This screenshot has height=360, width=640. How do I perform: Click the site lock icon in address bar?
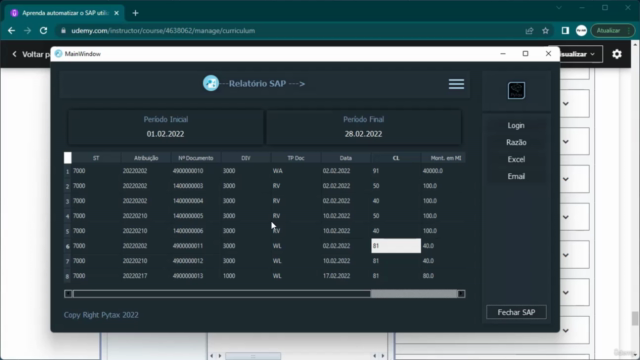coord(63,31)
